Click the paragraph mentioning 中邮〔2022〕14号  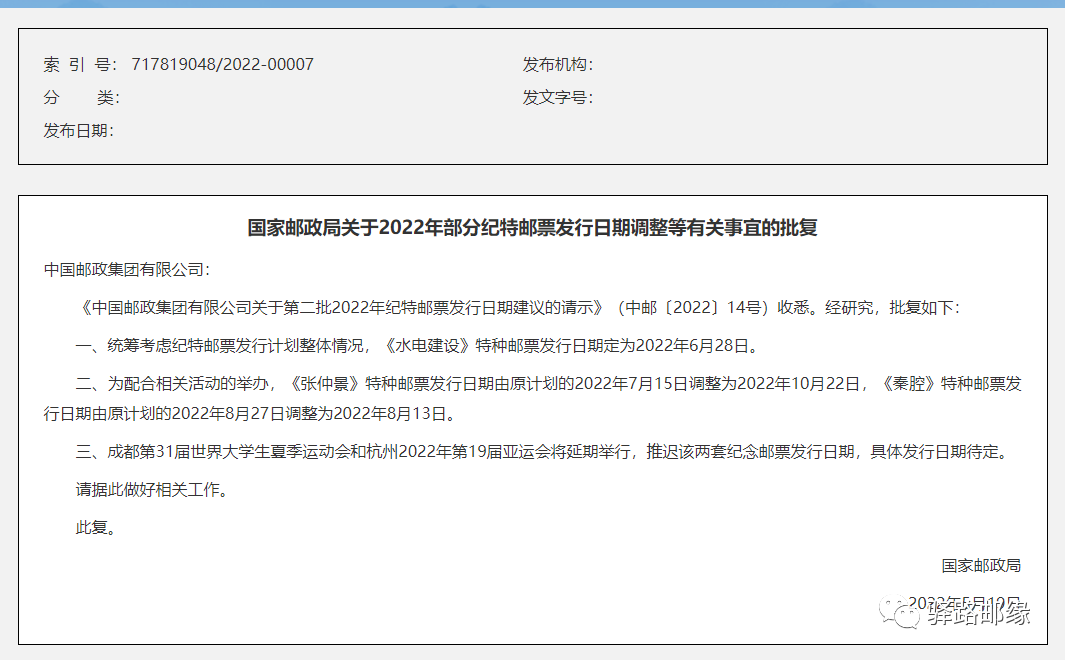pos(518,308)
